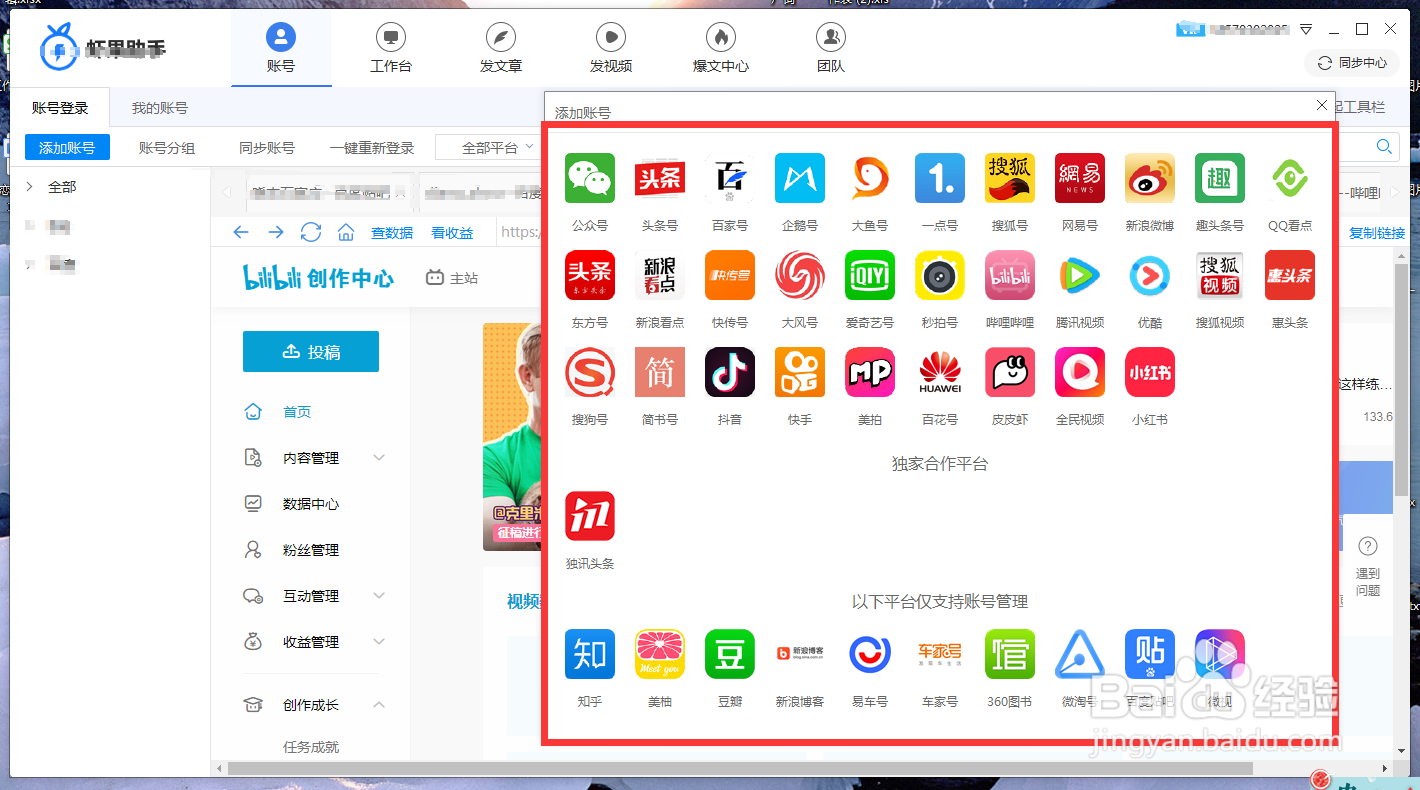The height and width of the screenshot is (790, 1420).
Task: Select the 快手 platform icon
Action: (x=799, y=372)
